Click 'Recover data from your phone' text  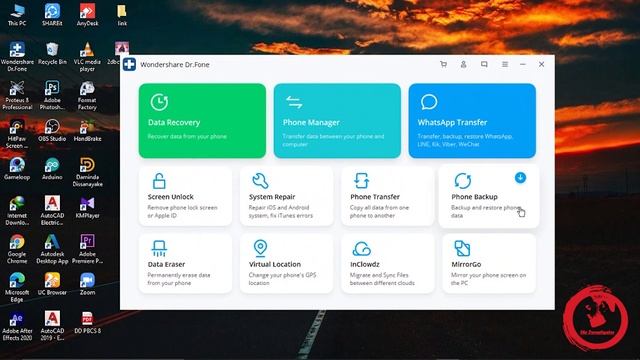click(x=187, y=136)
